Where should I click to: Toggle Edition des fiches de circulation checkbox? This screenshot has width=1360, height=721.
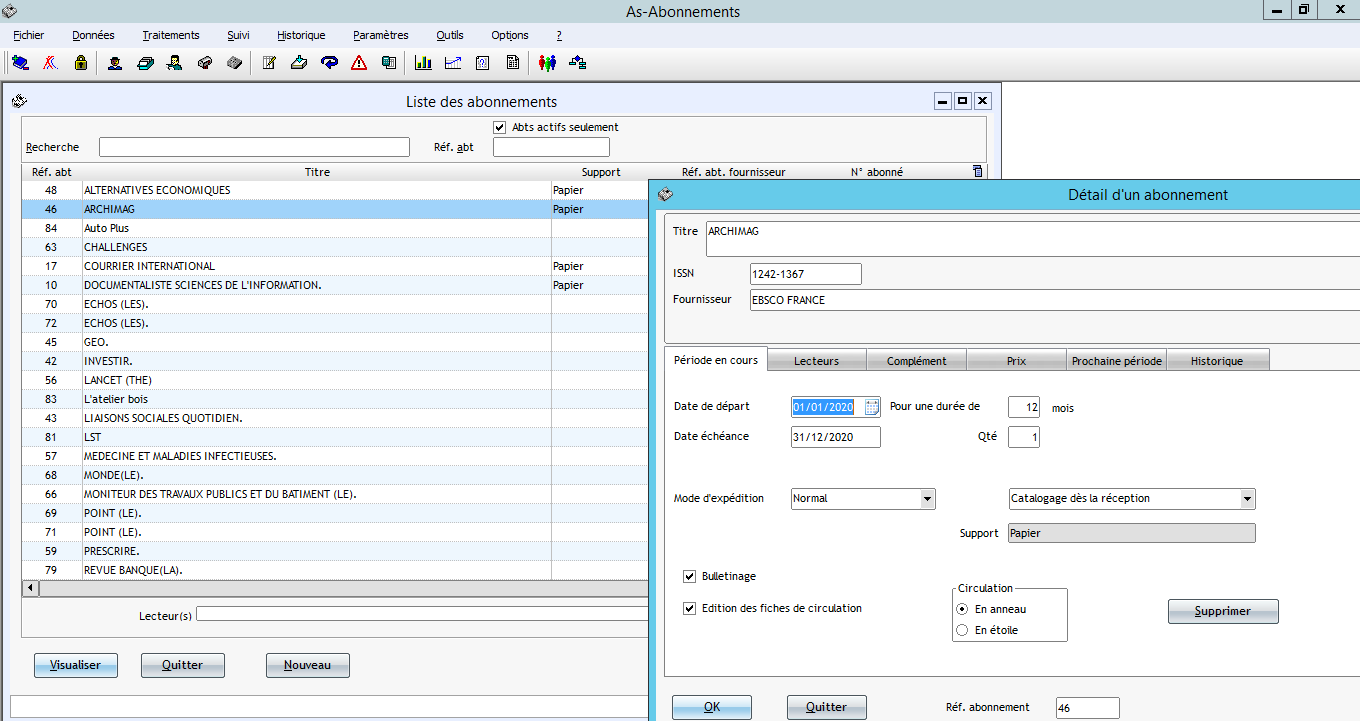pyautogui.click(x=690, y=608)
